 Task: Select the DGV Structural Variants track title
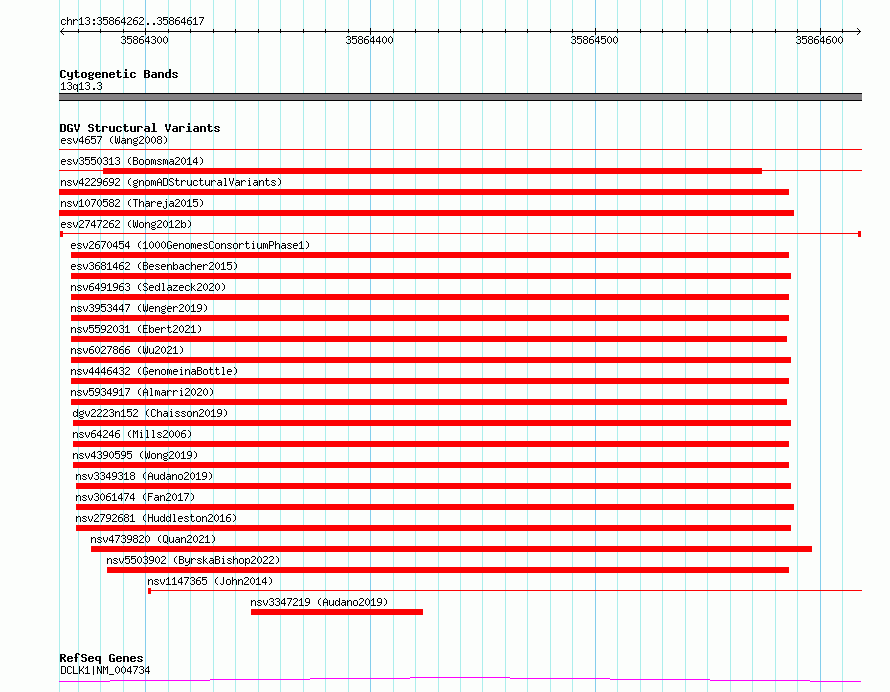tap(140, 128)
